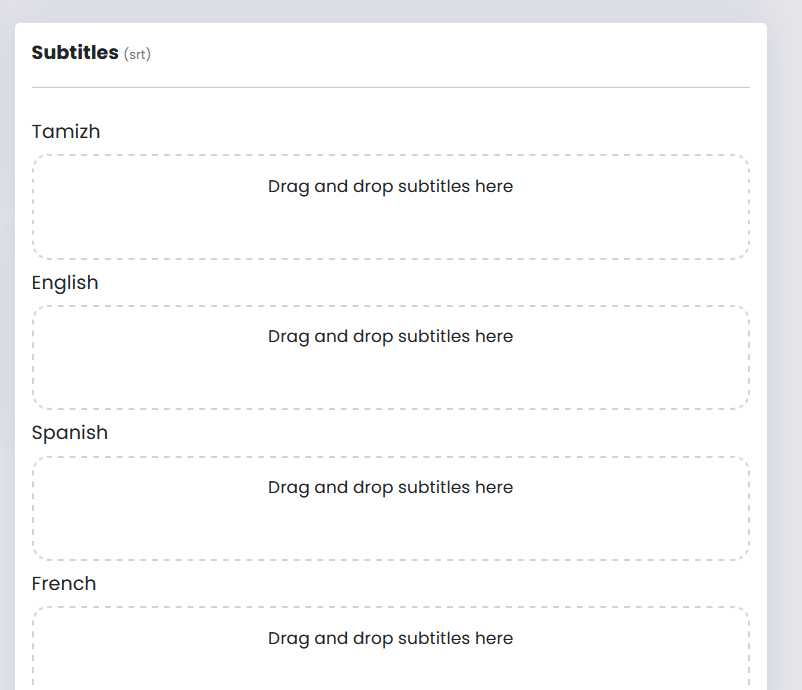This screenshot has width=802, height=690.
Task: Click the (srt) format hint
Action: [137, 55]
